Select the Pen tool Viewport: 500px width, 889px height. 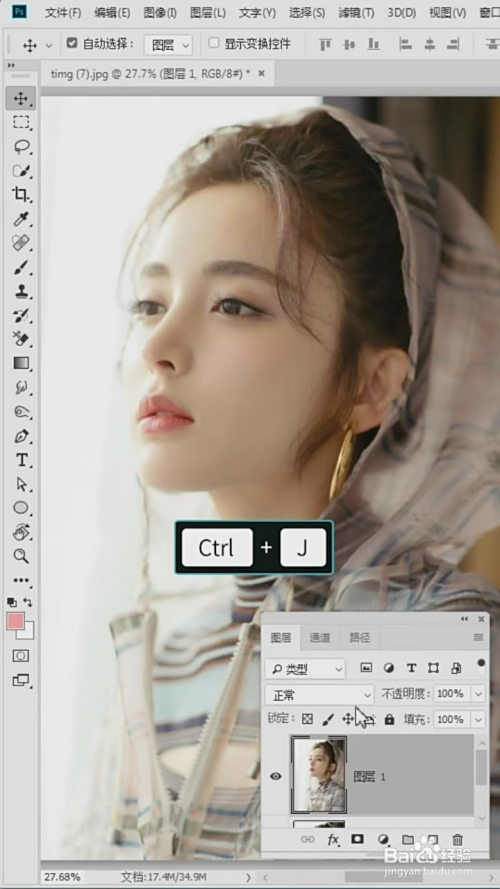point(21,436)
